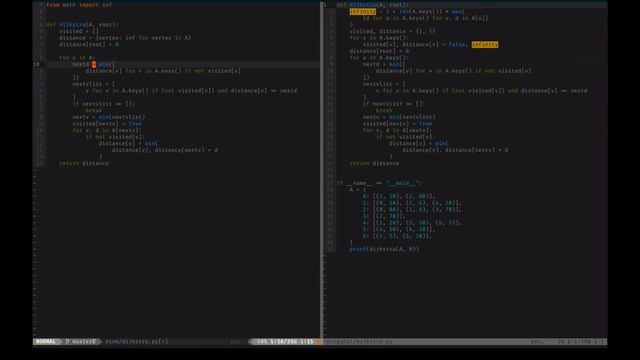Click 'def dijkstra(A, root):' in left pane

pos(82,24)
